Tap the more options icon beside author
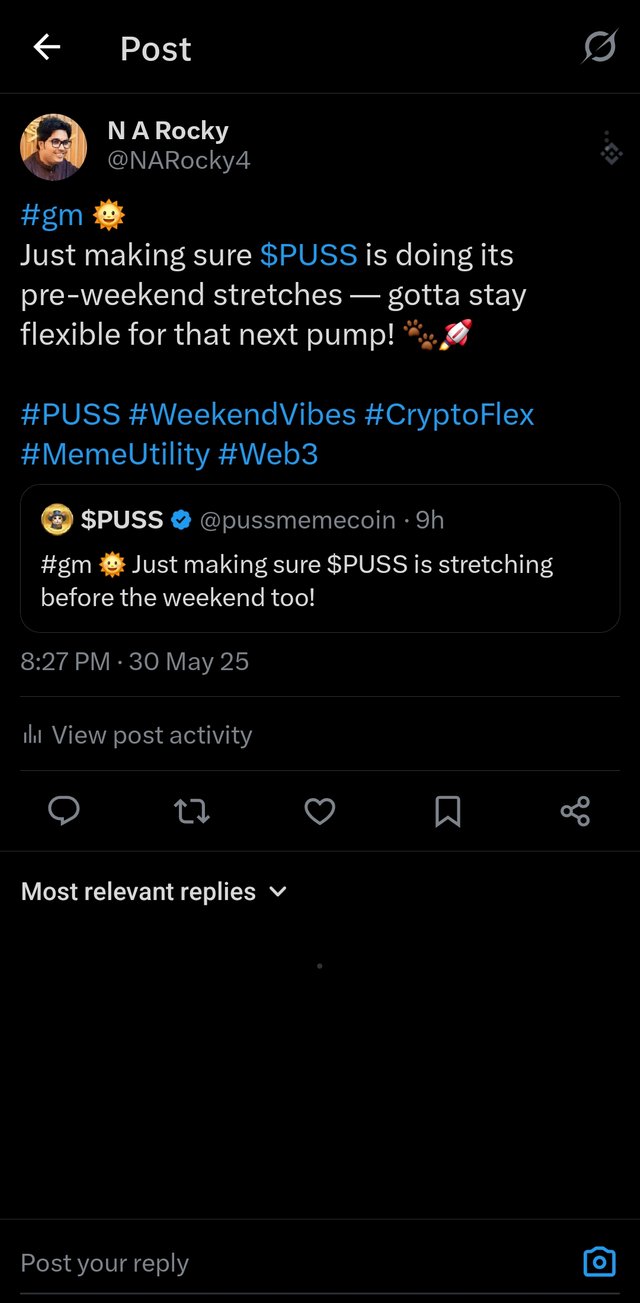Viewport: 640px width, 1303px height. coord(611,148)
